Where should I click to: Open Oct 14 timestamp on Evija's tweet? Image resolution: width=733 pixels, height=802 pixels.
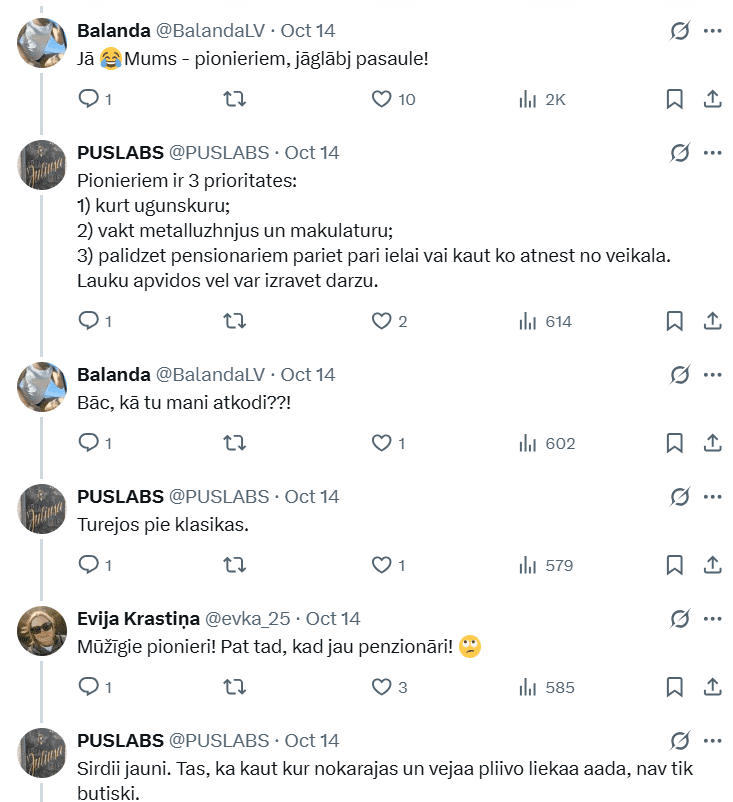(x=333, y=618)
